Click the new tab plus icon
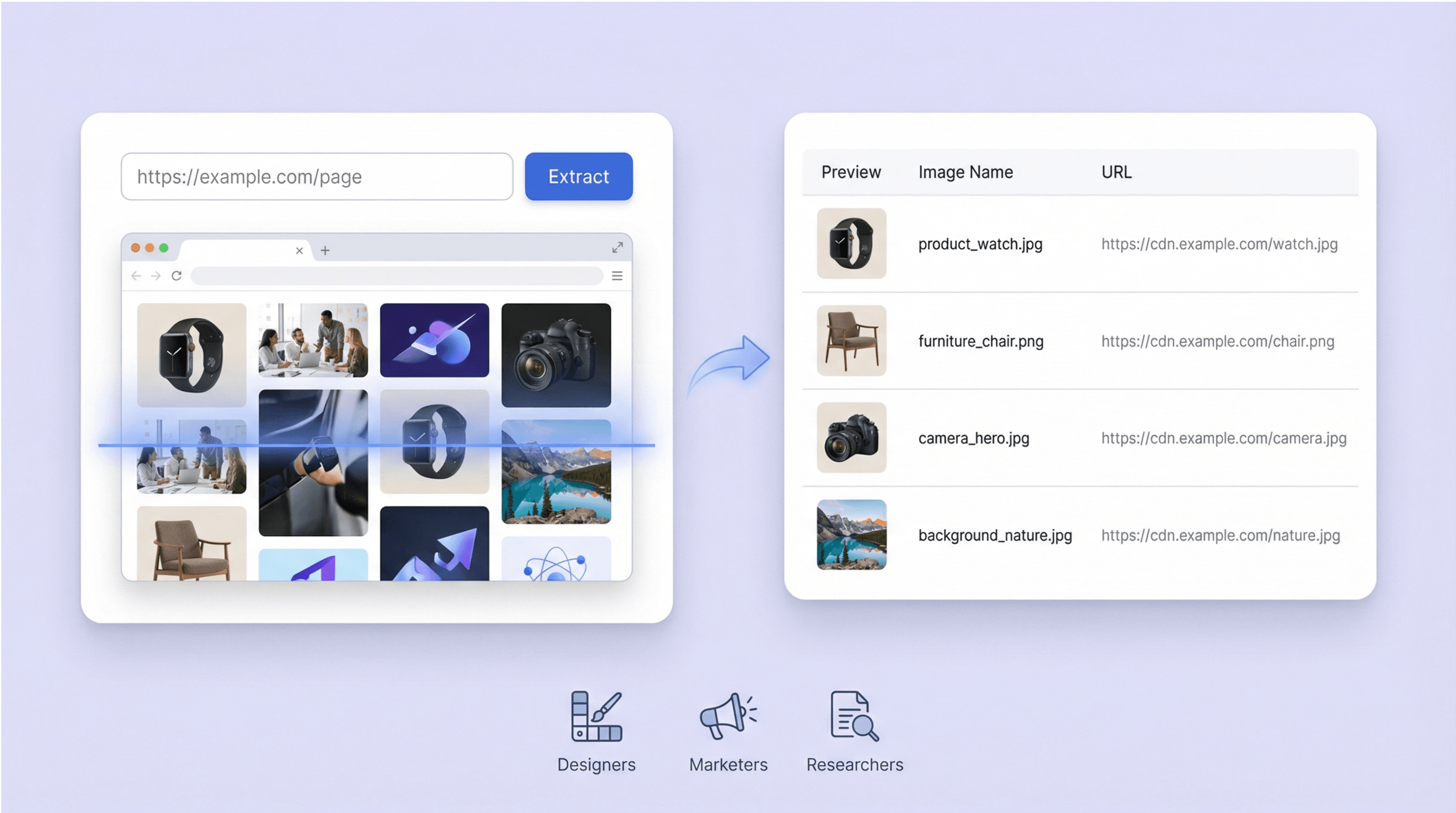Screen dimensions: 1456x813 click(325, 250)
